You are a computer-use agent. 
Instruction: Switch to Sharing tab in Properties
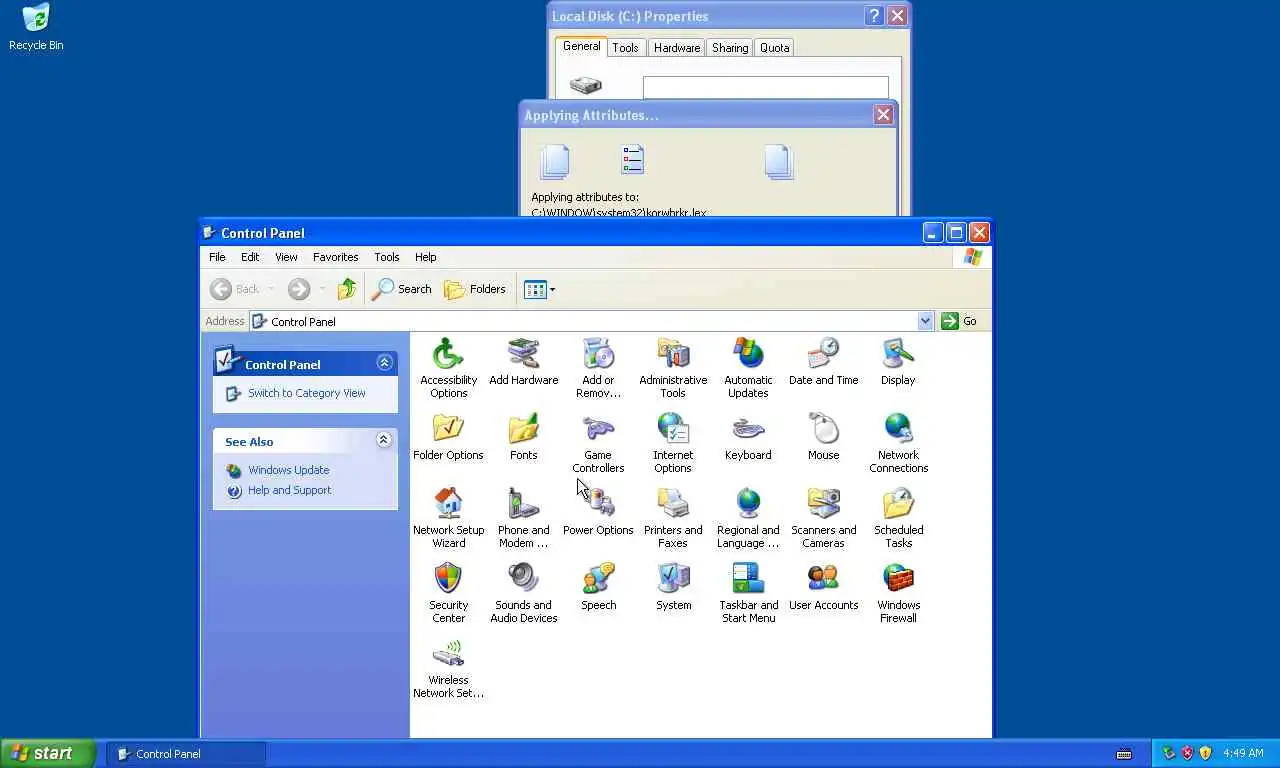729,48
